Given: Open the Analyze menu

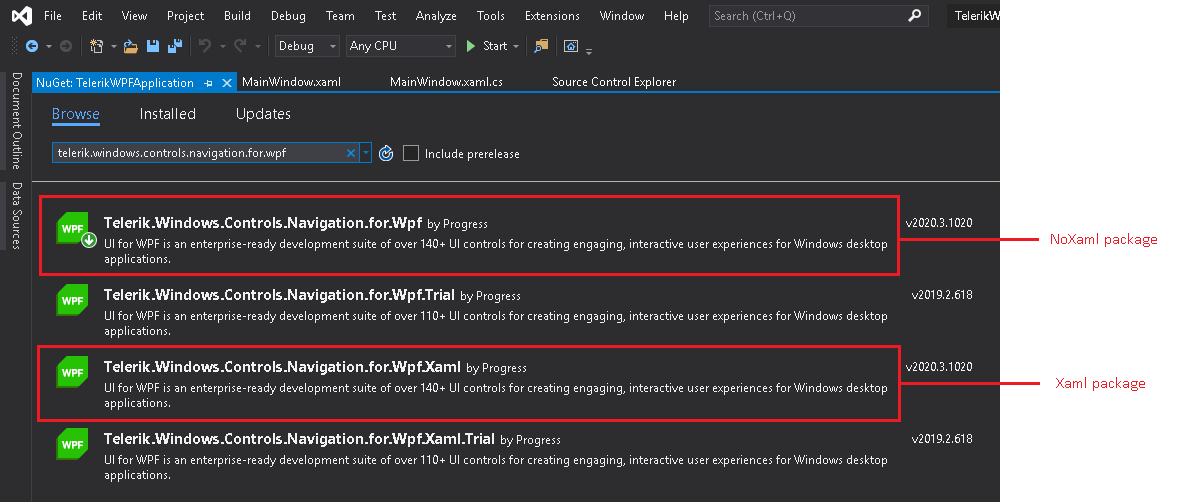Looking at the screenshot, I should tap(436, 16).
